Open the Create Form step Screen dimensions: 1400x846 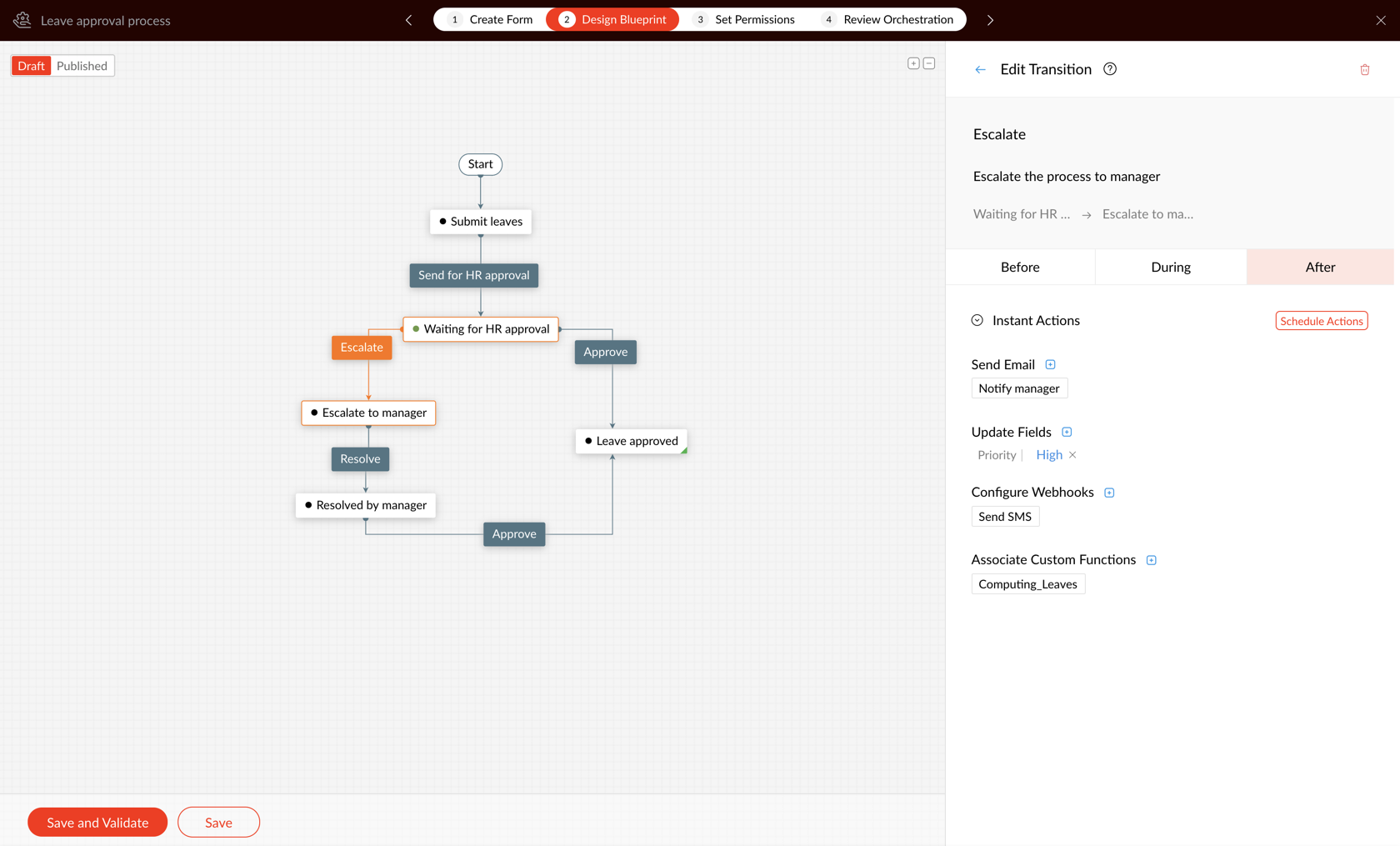point(490,19)
